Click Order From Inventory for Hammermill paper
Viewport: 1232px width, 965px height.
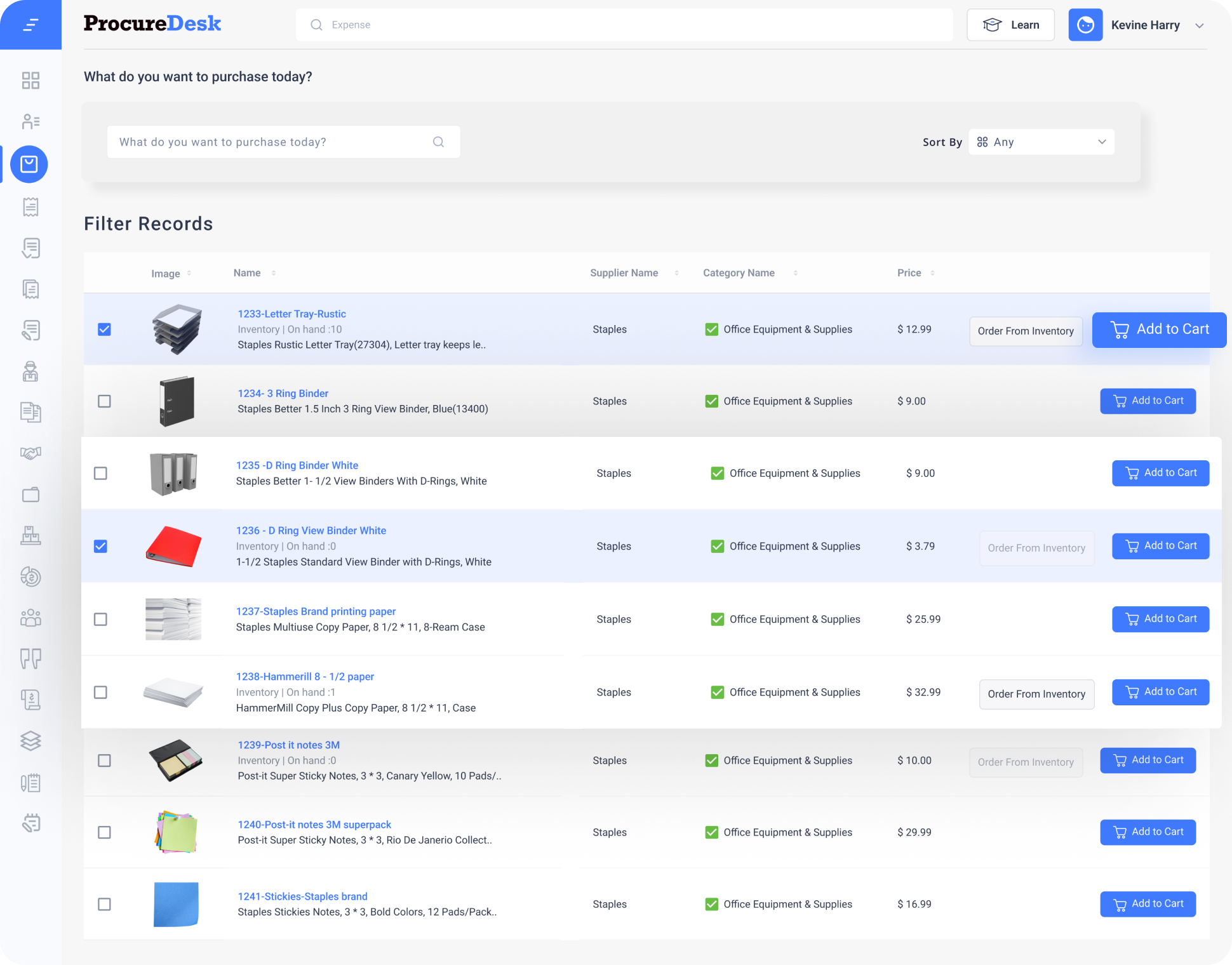tap(1036, 694)
